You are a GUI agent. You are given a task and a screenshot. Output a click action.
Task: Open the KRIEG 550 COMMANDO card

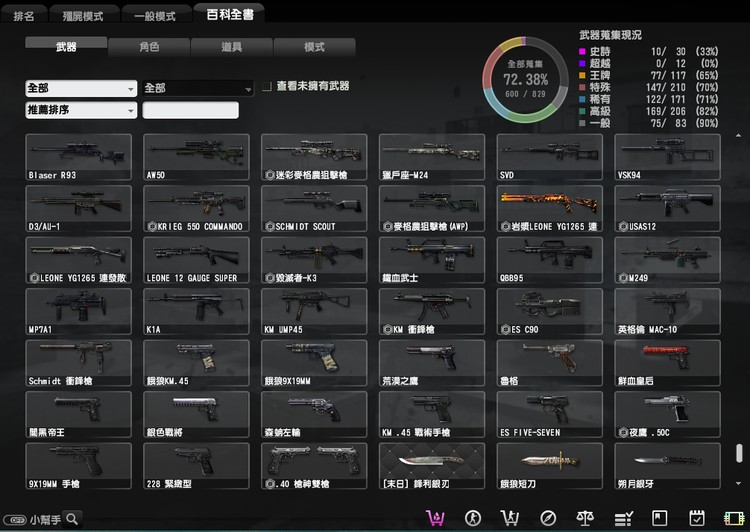(x=196, y=209)
